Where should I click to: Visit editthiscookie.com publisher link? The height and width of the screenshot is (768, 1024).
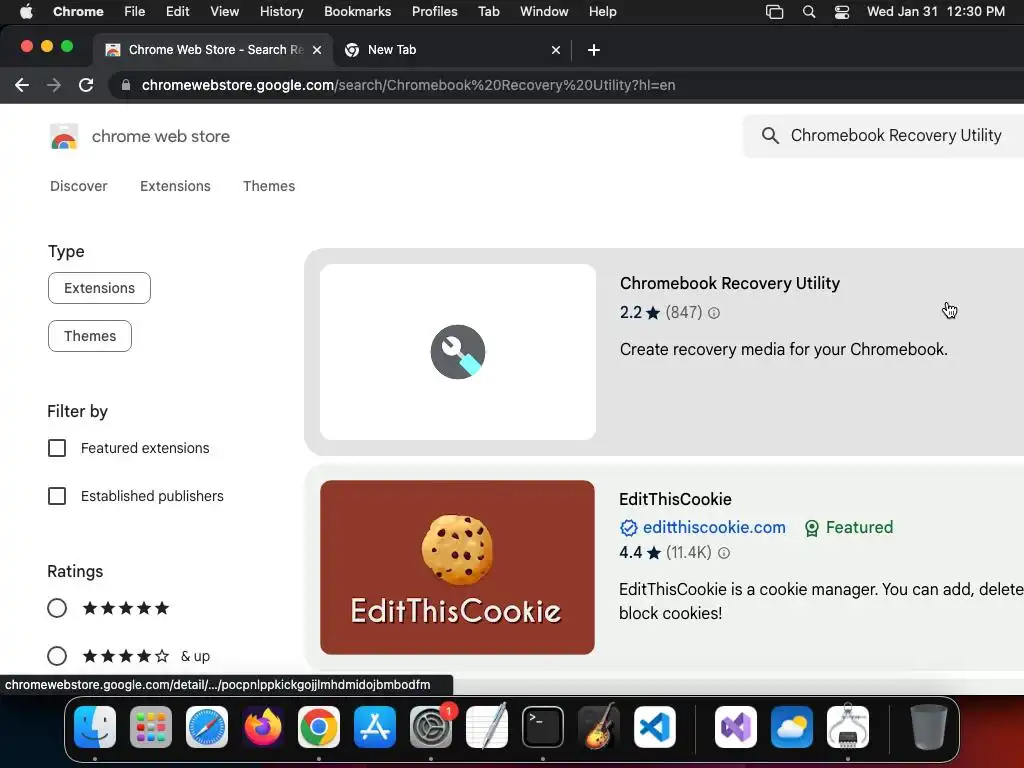[714, 528]
